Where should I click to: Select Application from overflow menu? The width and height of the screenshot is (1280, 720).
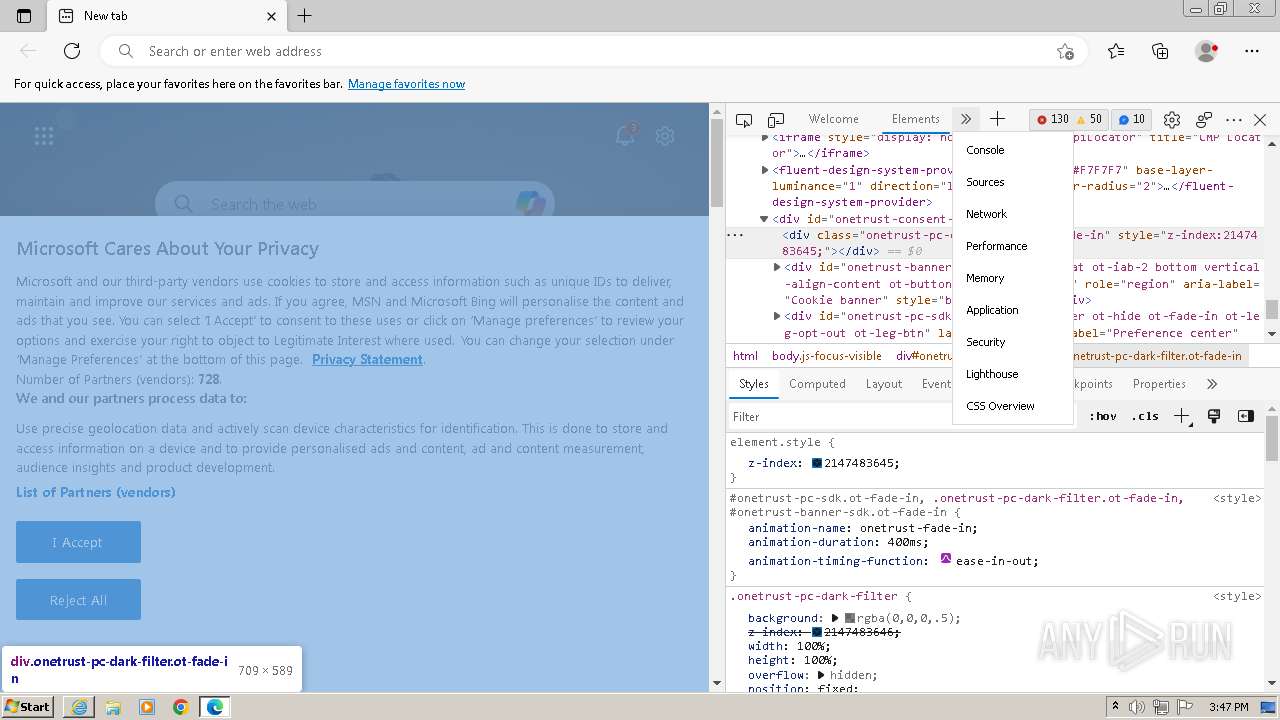pyautogui.click(x=1013, y=310)
